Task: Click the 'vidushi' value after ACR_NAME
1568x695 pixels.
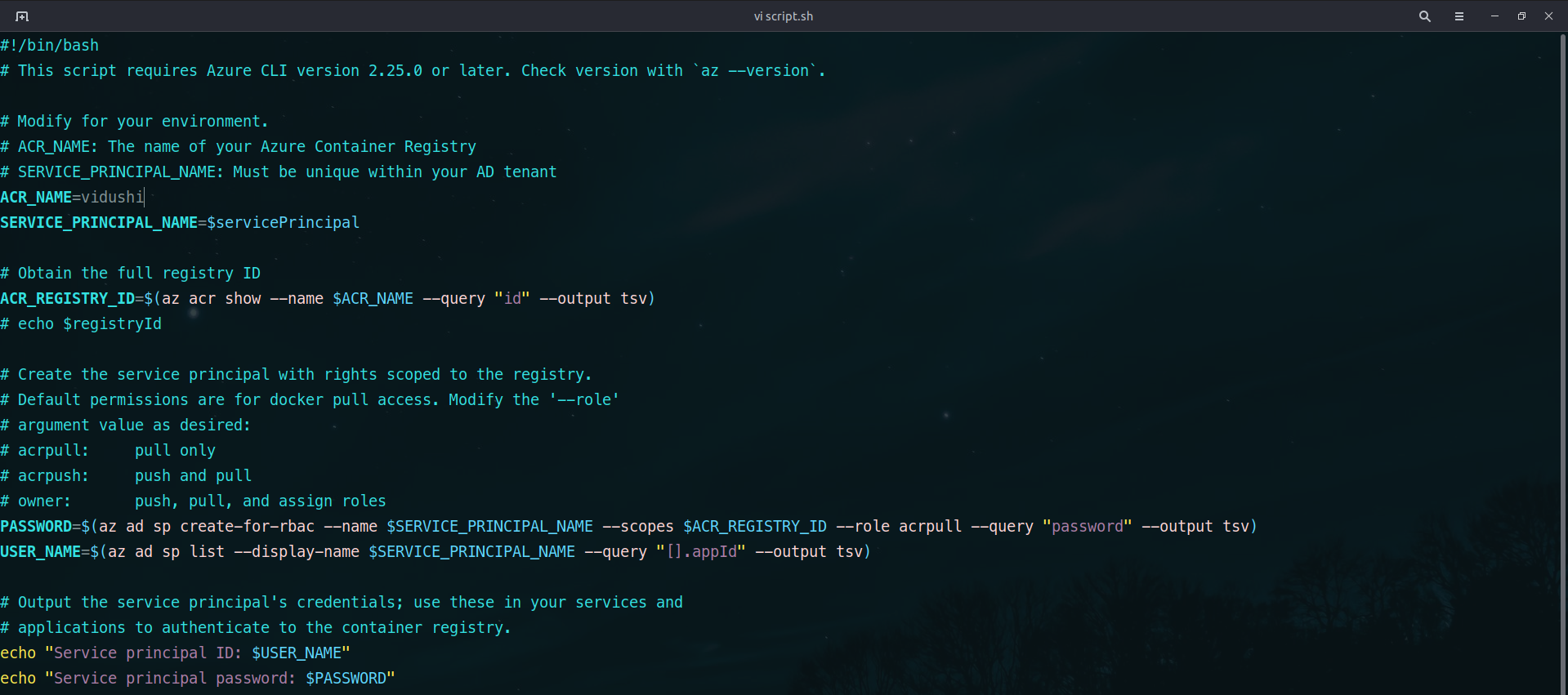Action: tap(112, 198)
